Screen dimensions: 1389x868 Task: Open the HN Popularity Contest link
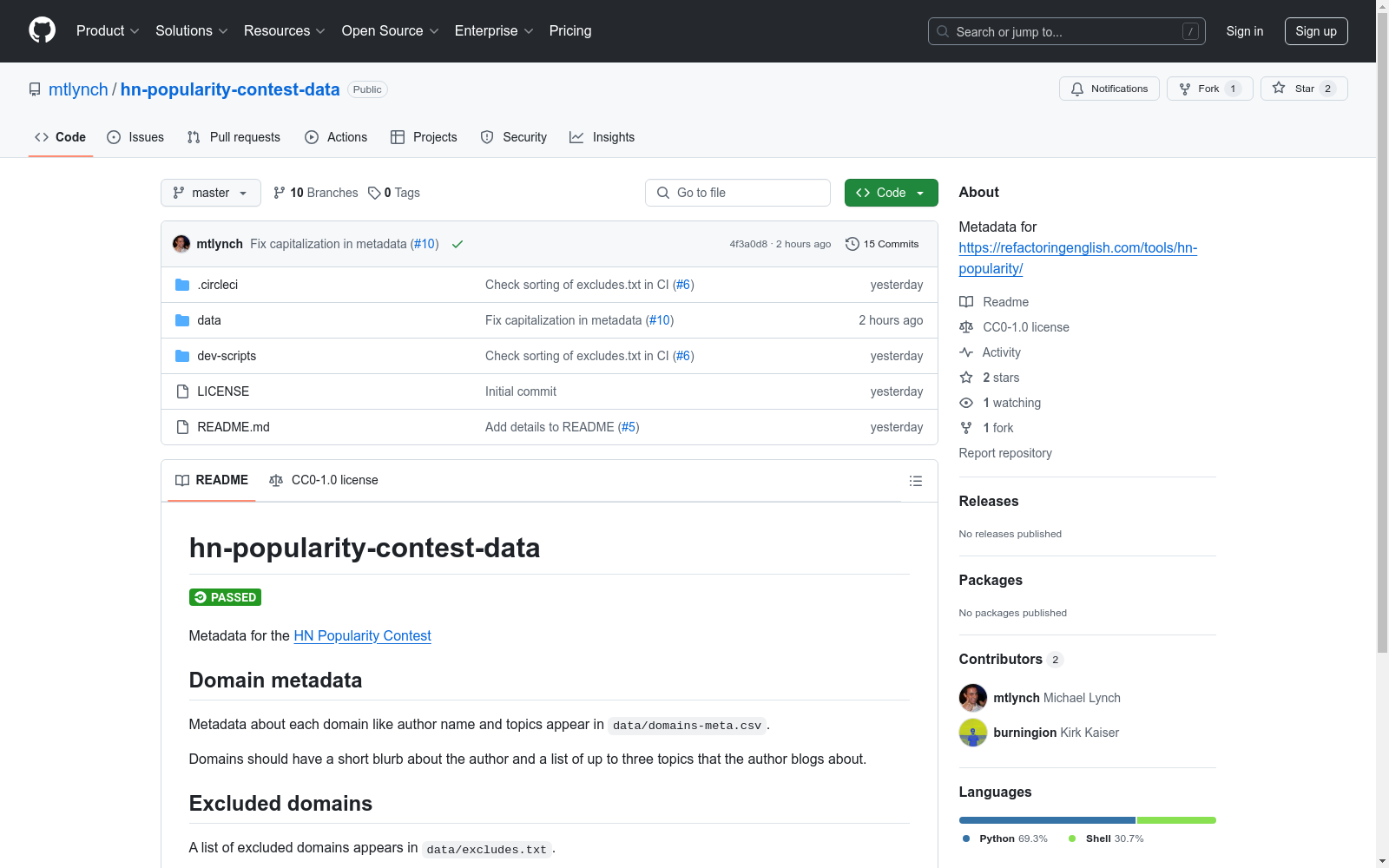click(362, 636)
